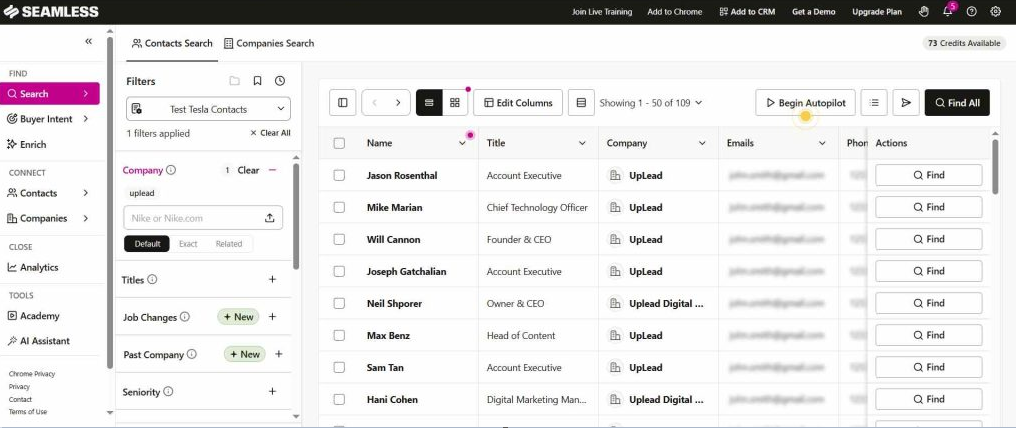Click the upload icon in company input

(270, 218)
